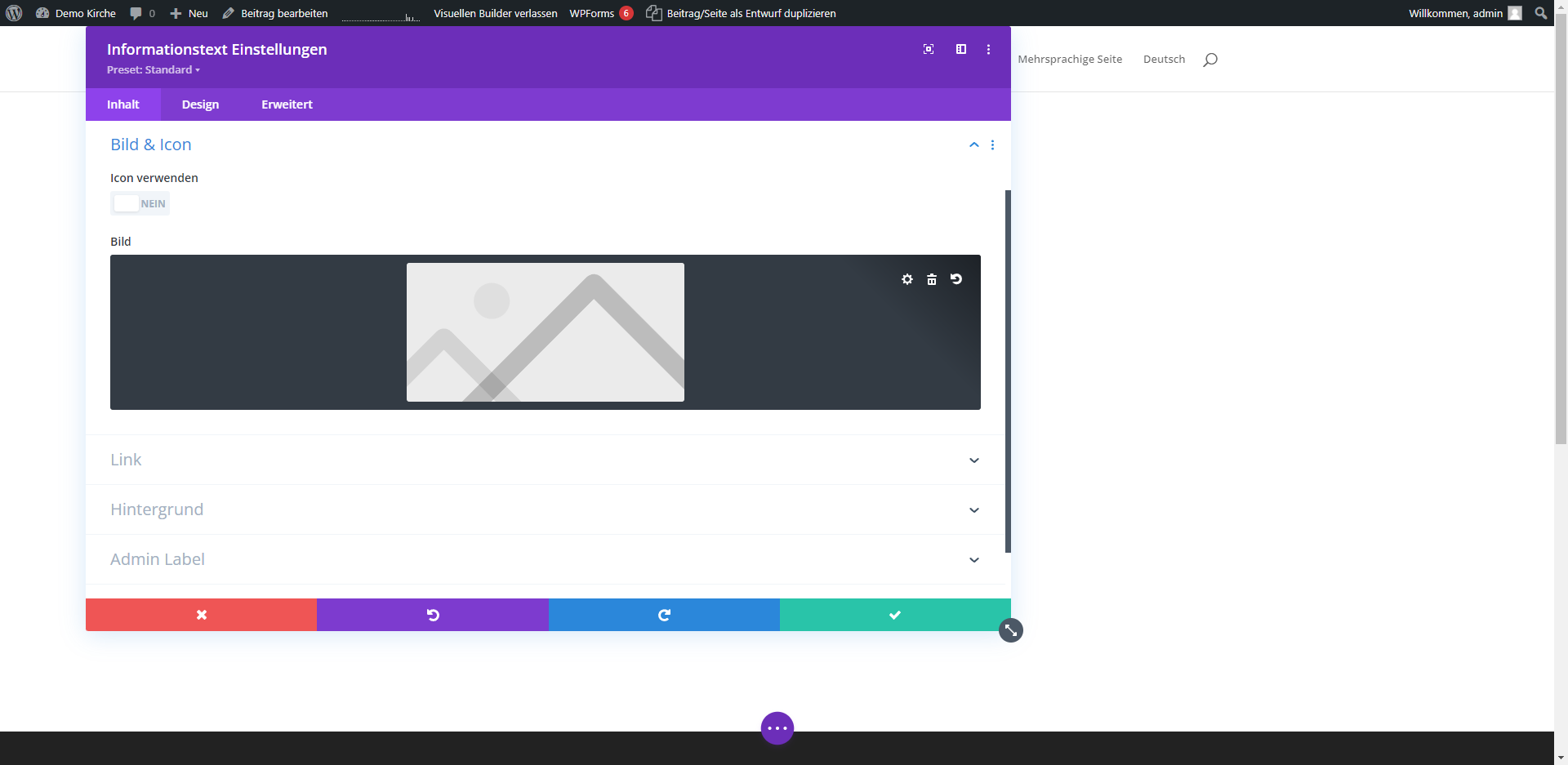Viewport: 1568px width, 765px height.
Task: Open the modal header three-dot menu
Action: pos(988,49)
